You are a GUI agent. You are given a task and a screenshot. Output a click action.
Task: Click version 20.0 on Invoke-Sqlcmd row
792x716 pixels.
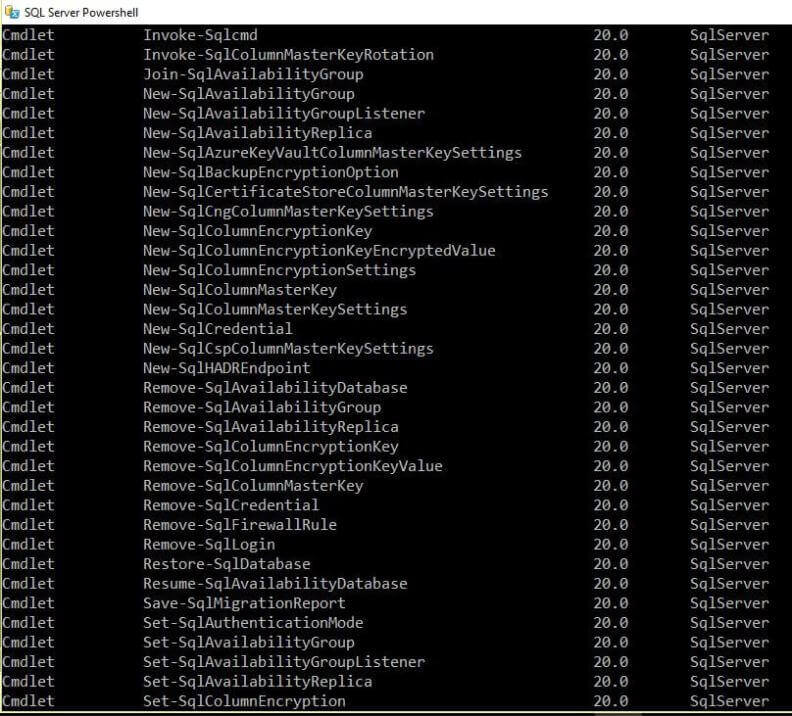tap(611, 35)
